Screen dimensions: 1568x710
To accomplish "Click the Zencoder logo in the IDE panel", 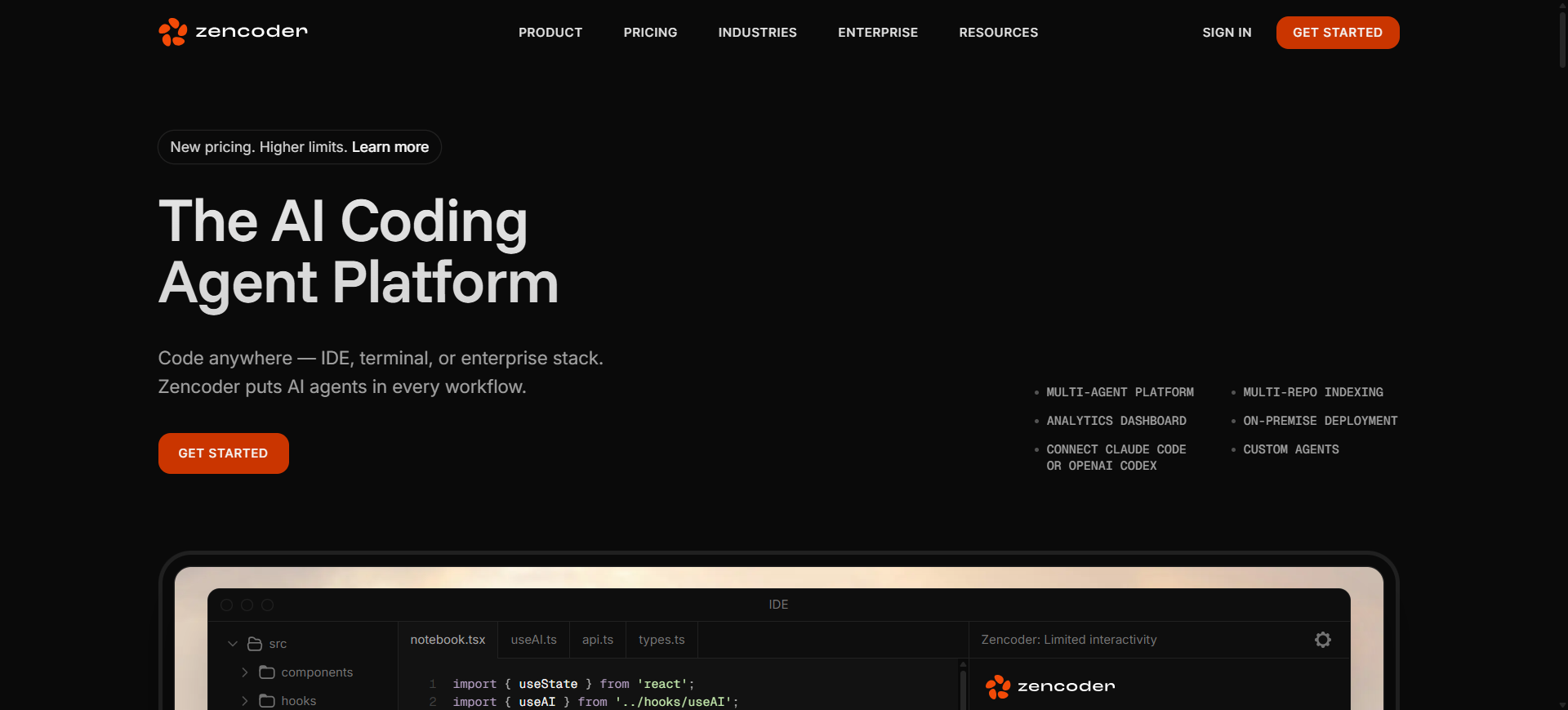I will (x=1049, y=687).
